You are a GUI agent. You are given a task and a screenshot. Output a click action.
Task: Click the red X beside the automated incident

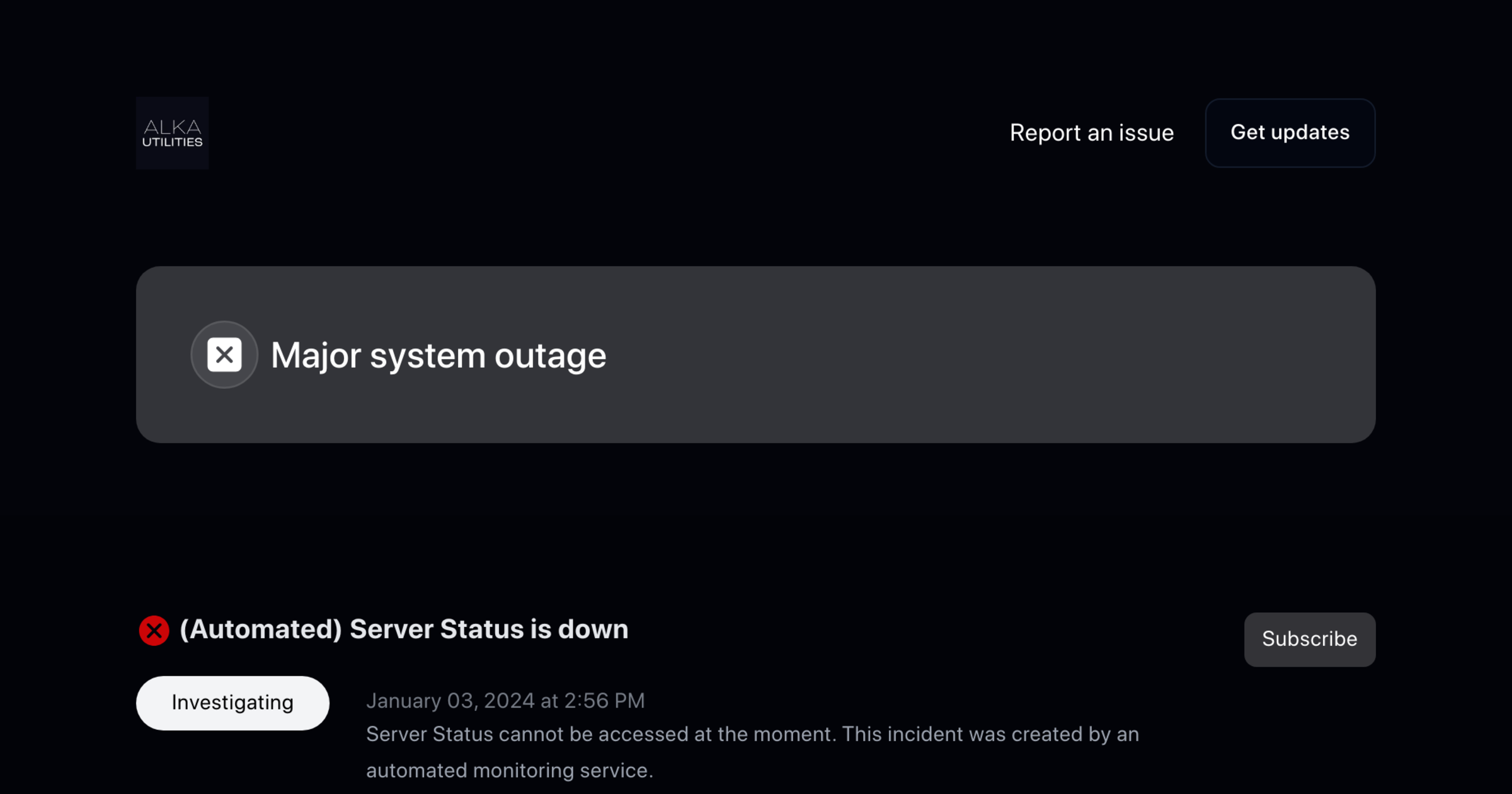click(x=154, y=630)
